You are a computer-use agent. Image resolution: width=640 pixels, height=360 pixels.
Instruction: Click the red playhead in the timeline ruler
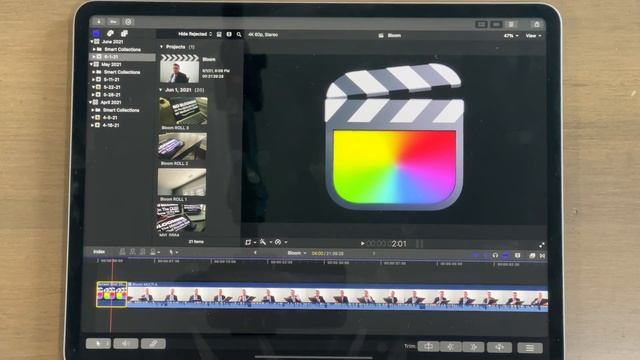[x=112, y=262]
